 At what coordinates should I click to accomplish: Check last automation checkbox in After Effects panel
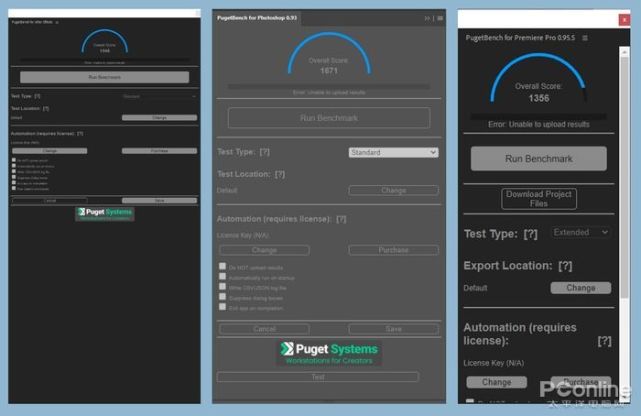tap(14, 188)
